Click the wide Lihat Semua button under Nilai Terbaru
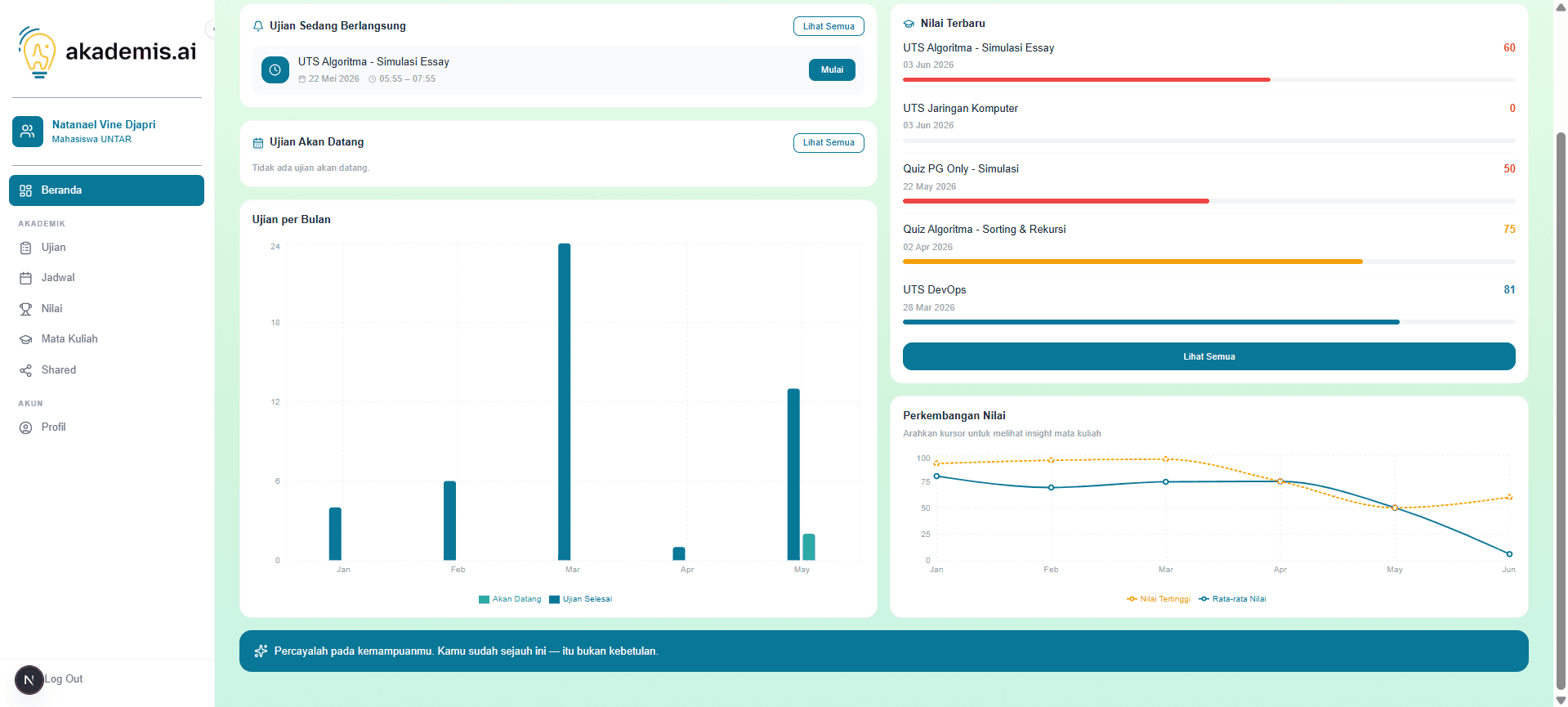 tap(1208, 356)
